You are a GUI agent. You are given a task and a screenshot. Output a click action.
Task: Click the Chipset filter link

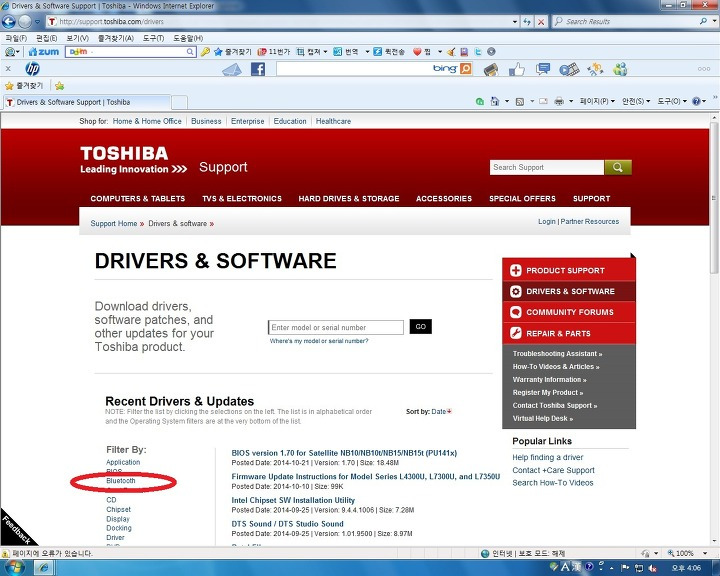pyautogui.click(x=118, y=509)
